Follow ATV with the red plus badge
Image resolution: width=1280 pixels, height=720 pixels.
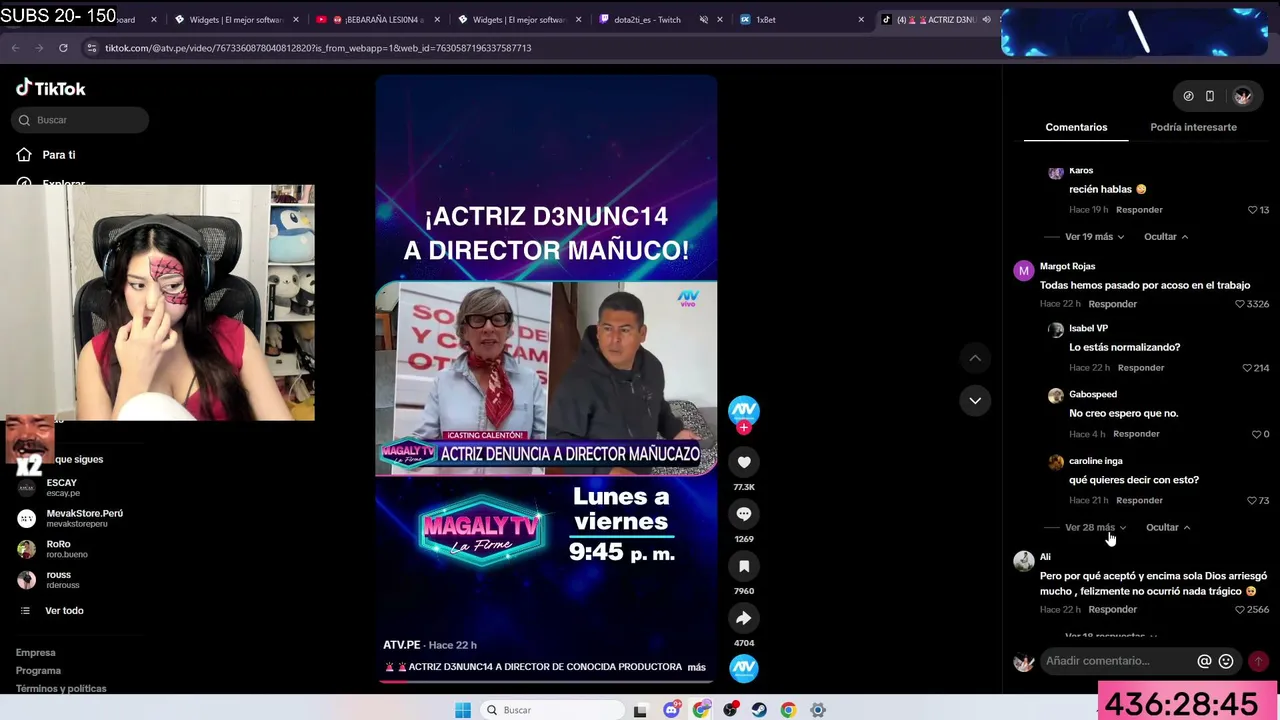click(x=744, y=428)
